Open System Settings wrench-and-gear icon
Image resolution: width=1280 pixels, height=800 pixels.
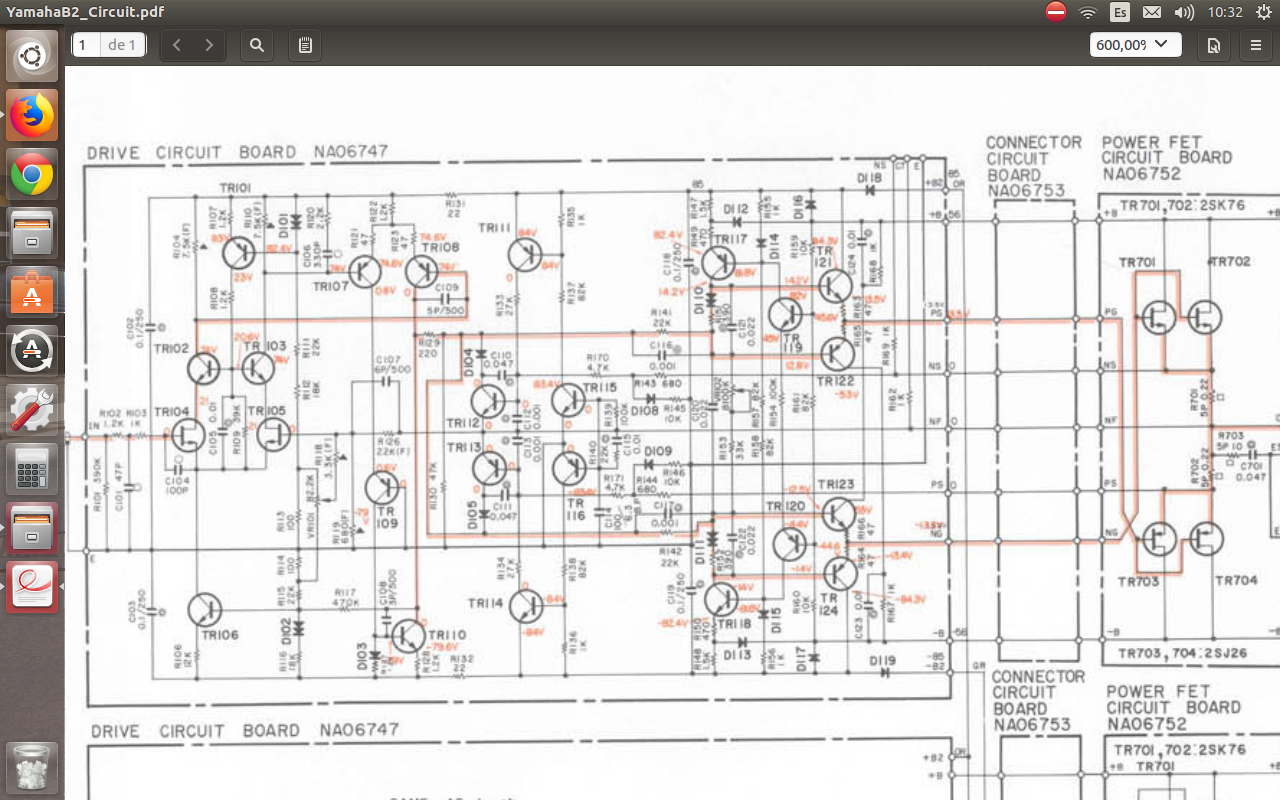click(x=32, y=410)
